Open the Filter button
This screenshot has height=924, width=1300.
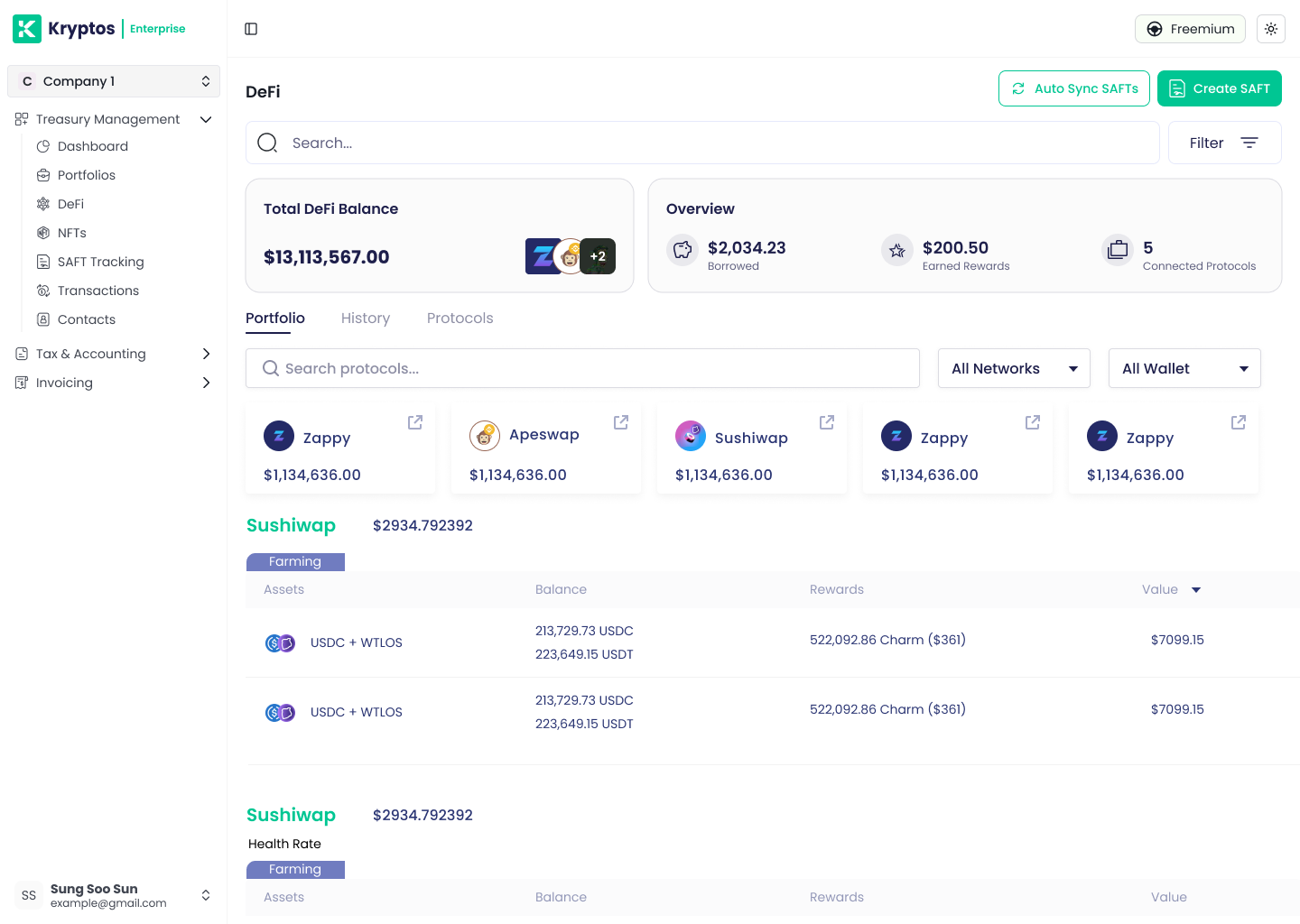pos(1225,143)
